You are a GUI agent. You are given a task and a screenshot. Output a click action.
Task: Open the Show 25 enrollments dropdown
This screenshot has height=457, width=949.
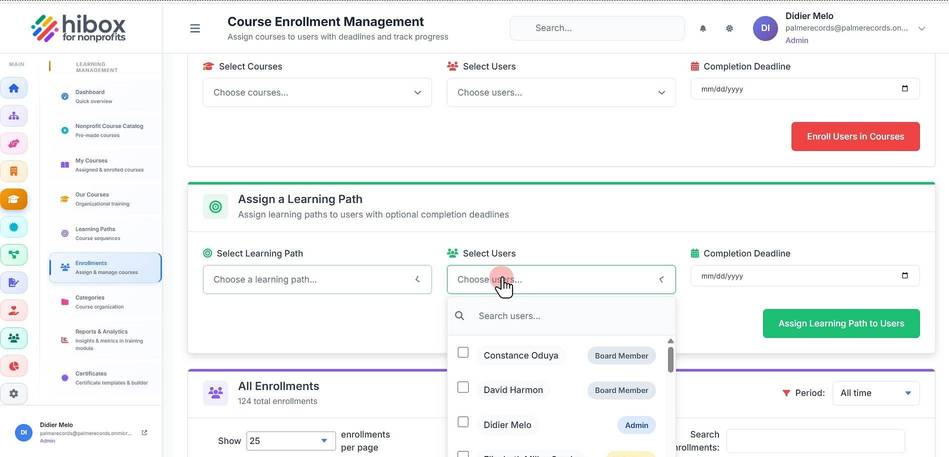tap(291, 441)
